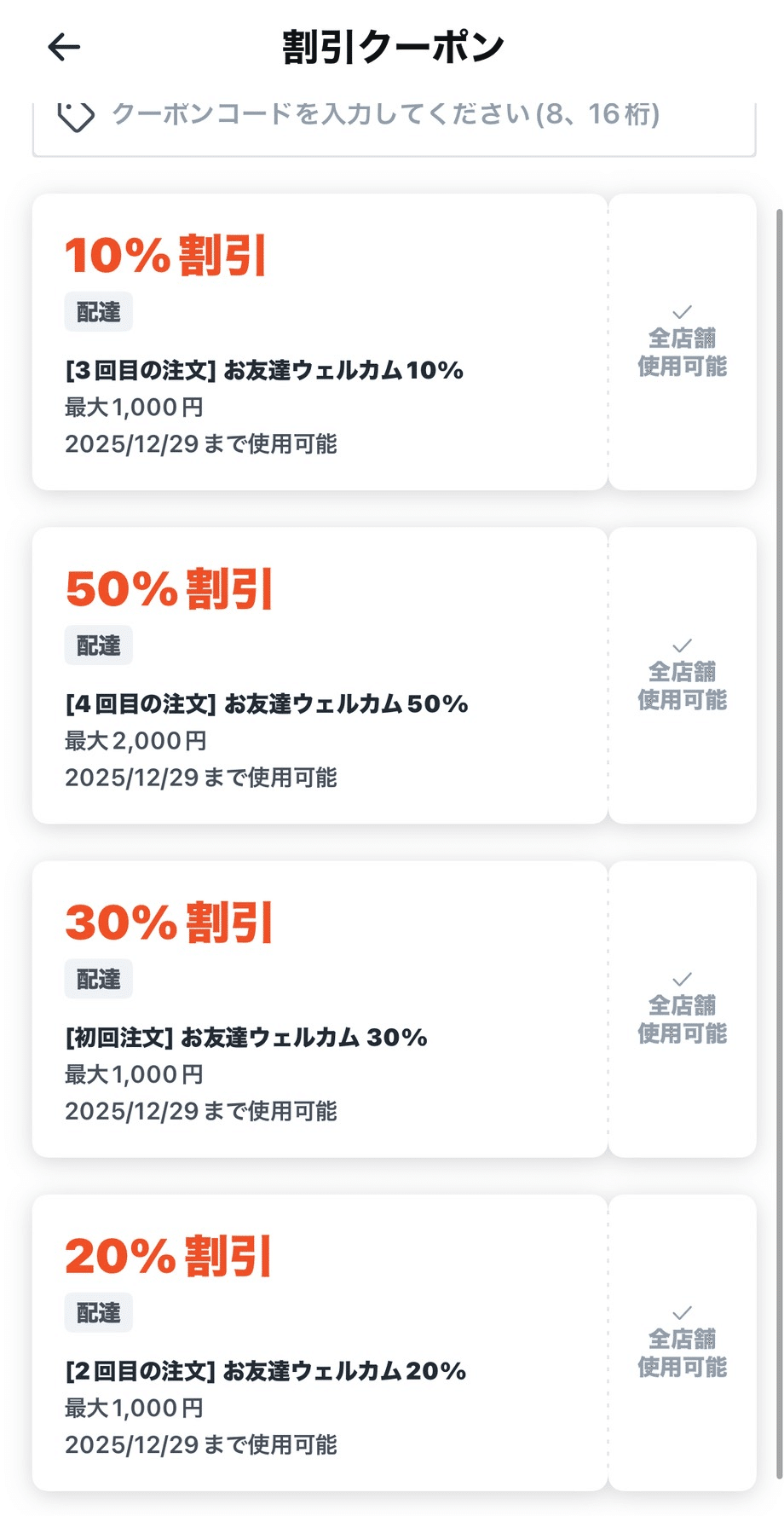Tap the 配達 tag on the 30% coupon
The width and height of the screenshot is (784, 1516).
tap(99, 979)
